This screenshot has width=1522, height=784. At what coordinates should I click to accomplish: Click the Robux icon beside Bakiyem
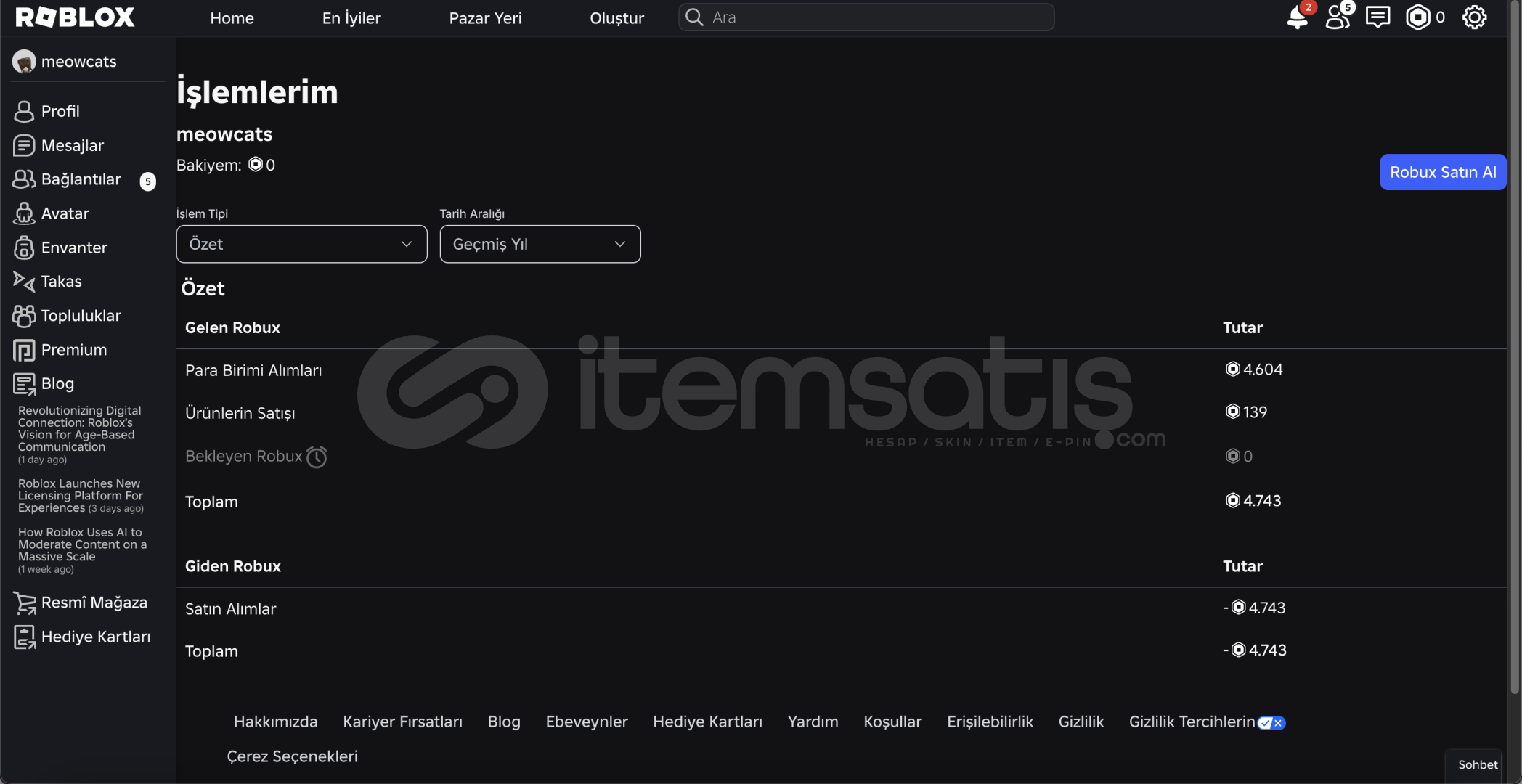tap(256, 165)
